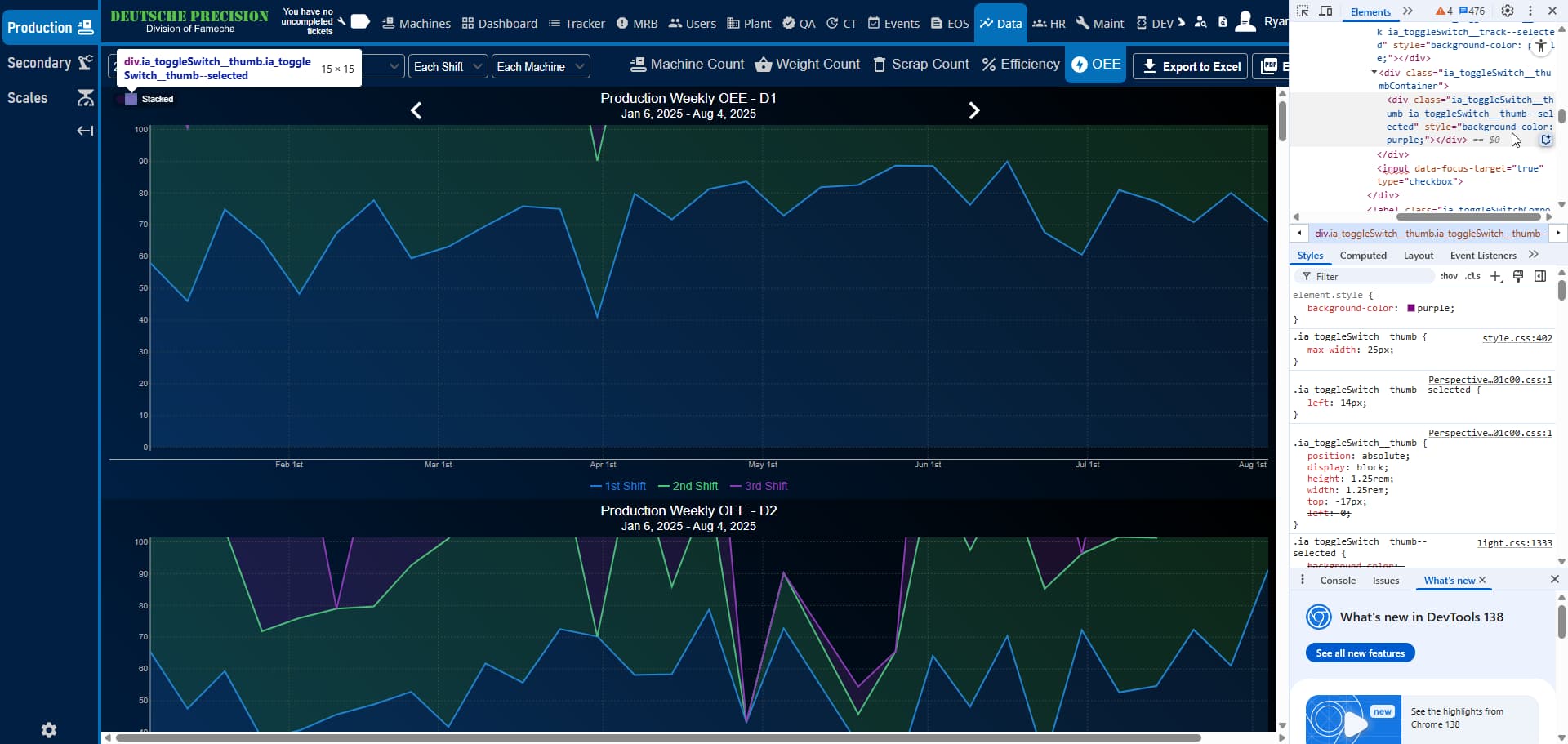Open the Production sidebar section
1568x744 pixels.
[x=50, y=27]
